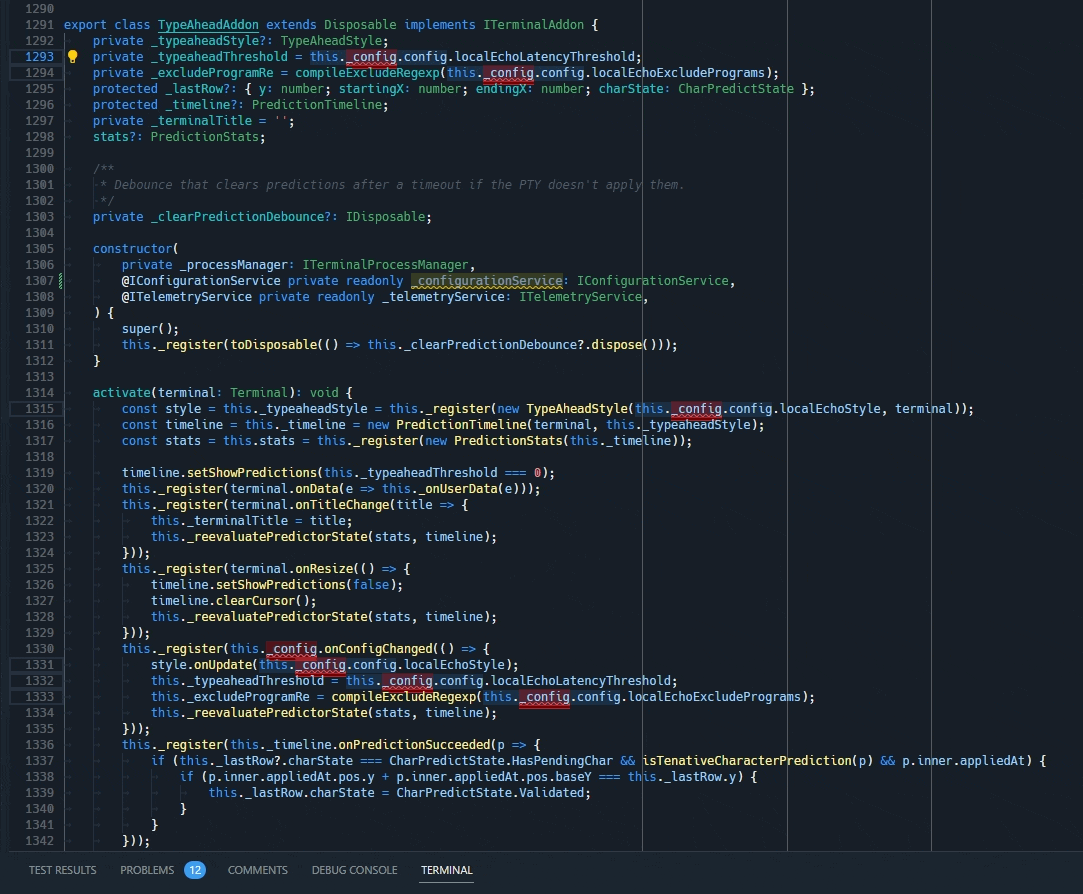Select line via line number 1314
The image size is (1083, 894).
[39, 392]
